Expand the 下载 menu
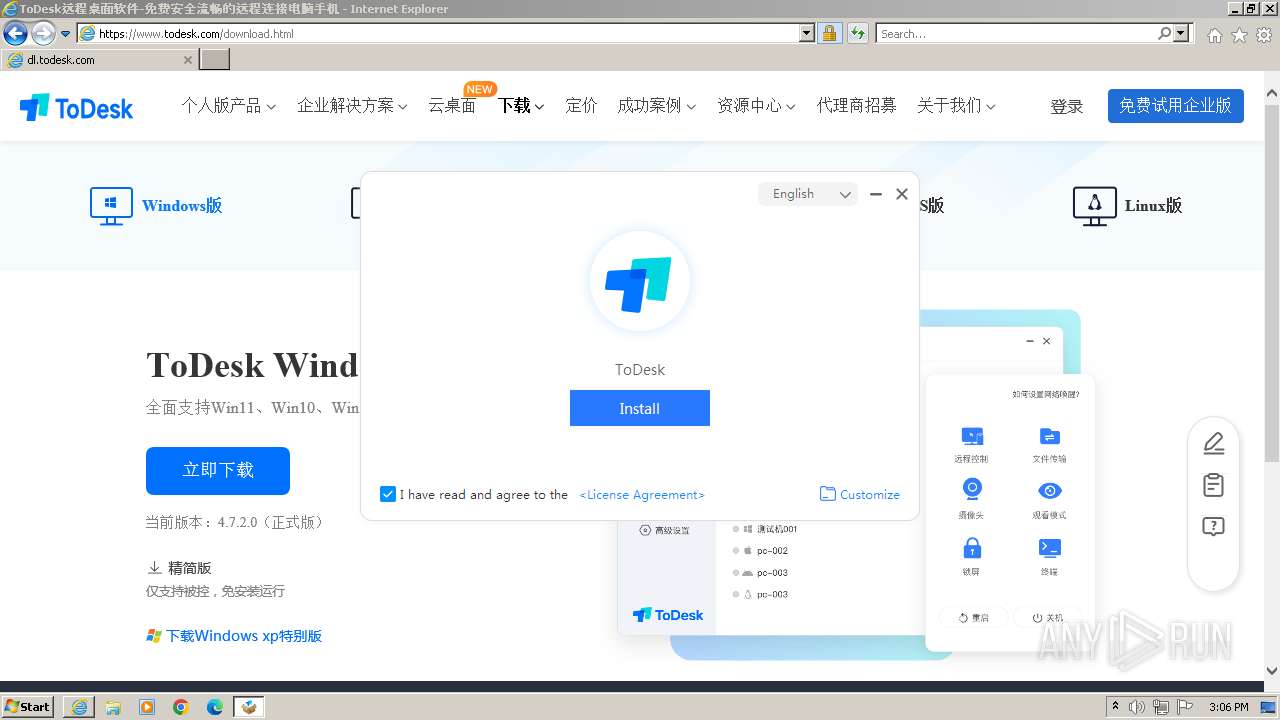 click(x=521, y=105)
